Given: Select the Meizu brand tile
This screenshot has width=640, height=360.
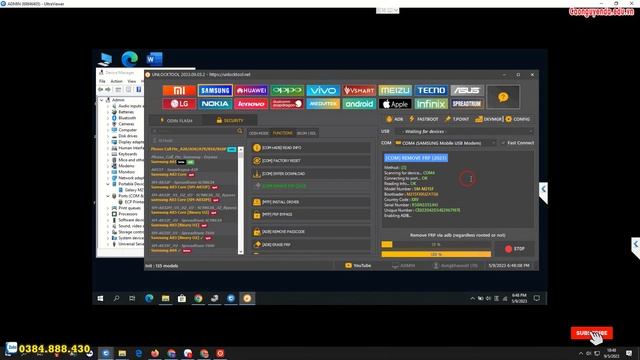Looking at the screenshot, I should (x=395, y=90).
